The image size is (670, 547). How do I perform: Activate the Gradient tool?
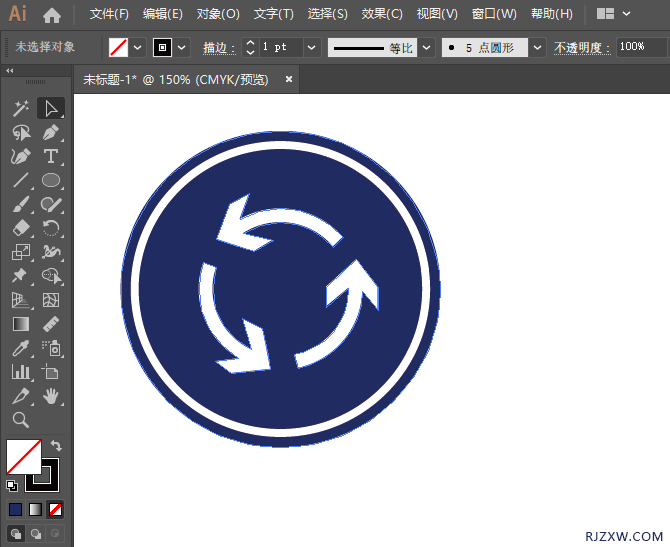pos(20,324)
